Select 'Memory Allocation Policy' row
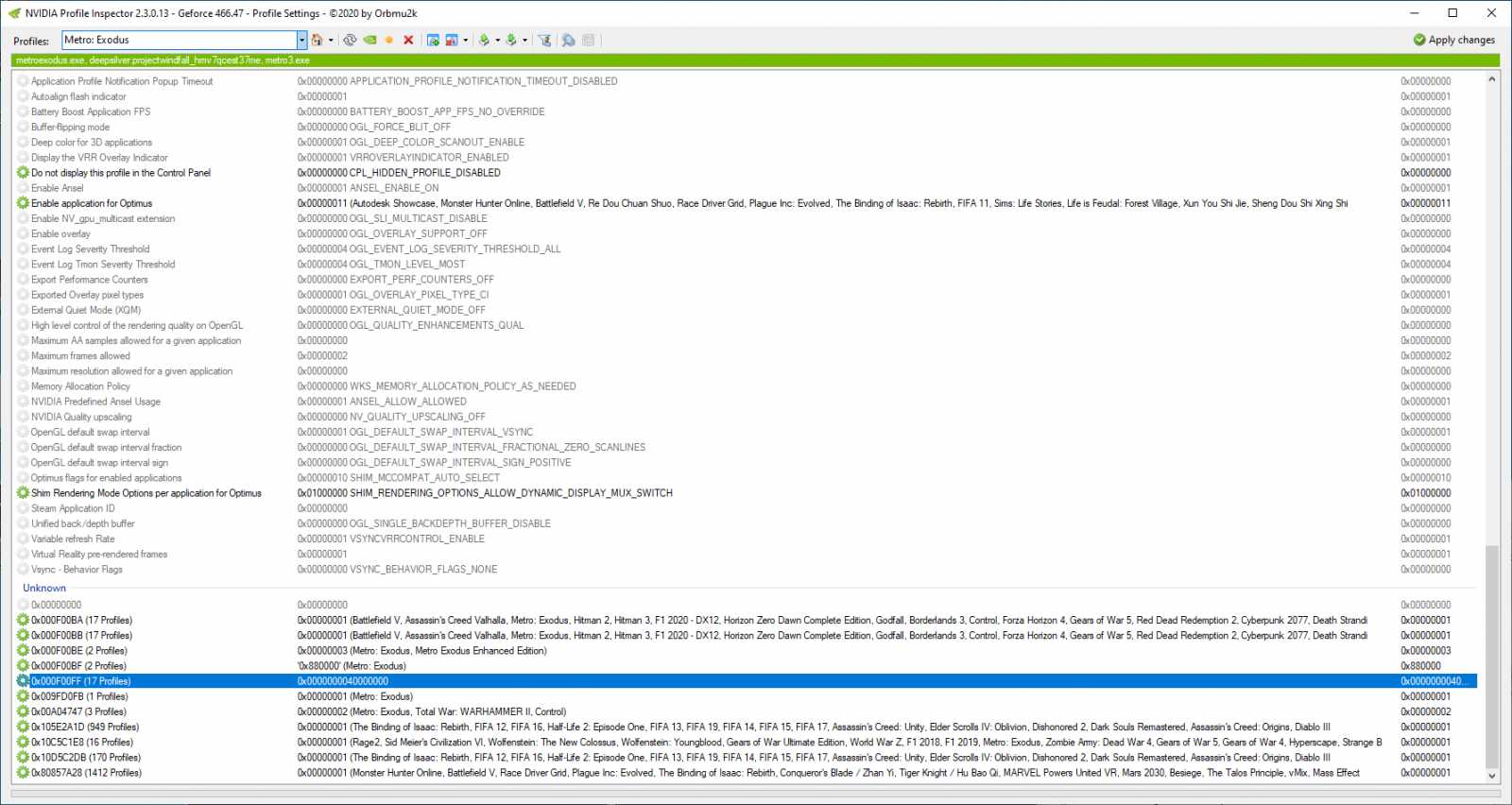The width and height of the screenshot is (1512, 805). coord(747,386)
